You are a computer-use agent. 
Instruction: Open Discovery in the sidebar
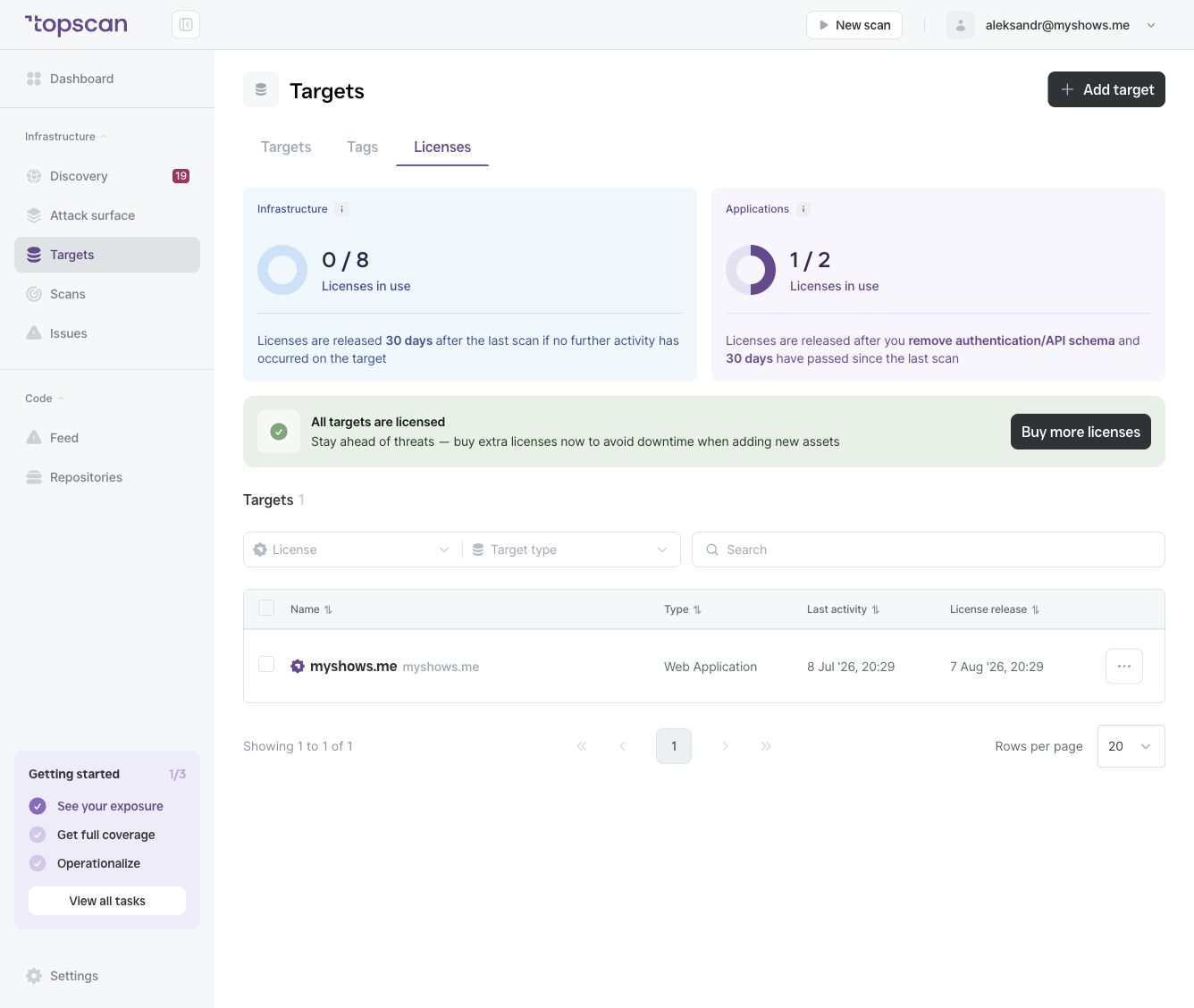tap(107, 176)
